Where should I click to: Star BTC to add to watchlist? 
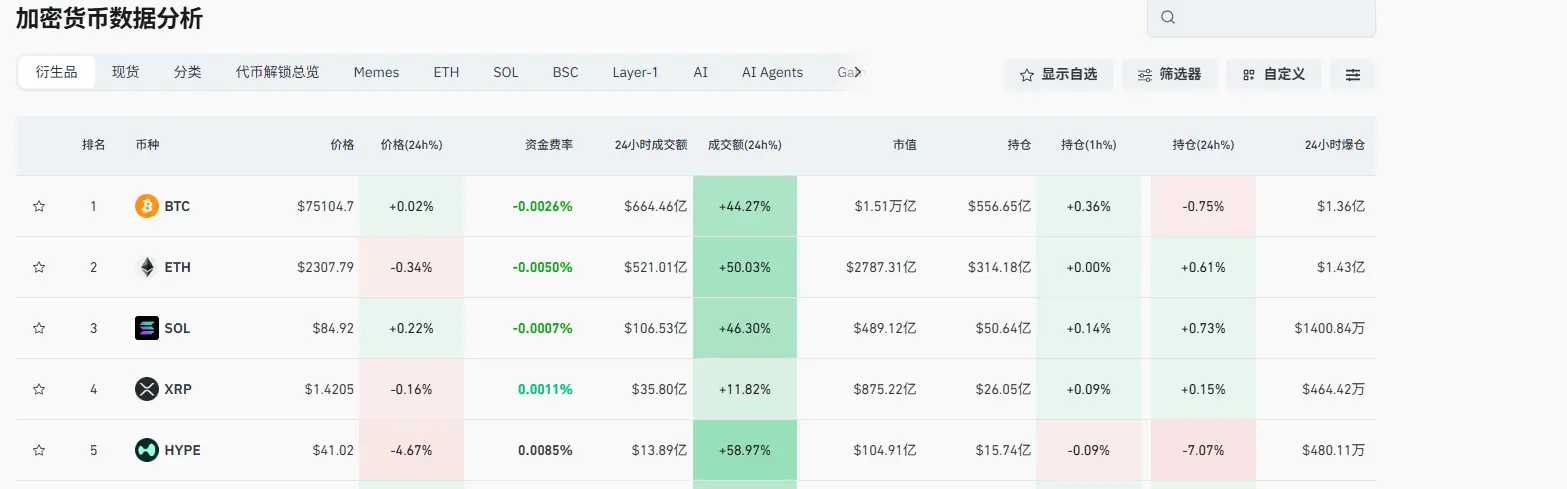(x=39, y=207)
